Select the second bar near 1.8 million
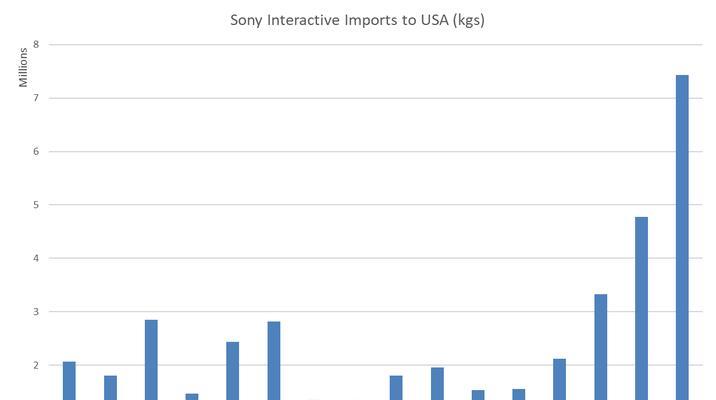 point(111,388)
